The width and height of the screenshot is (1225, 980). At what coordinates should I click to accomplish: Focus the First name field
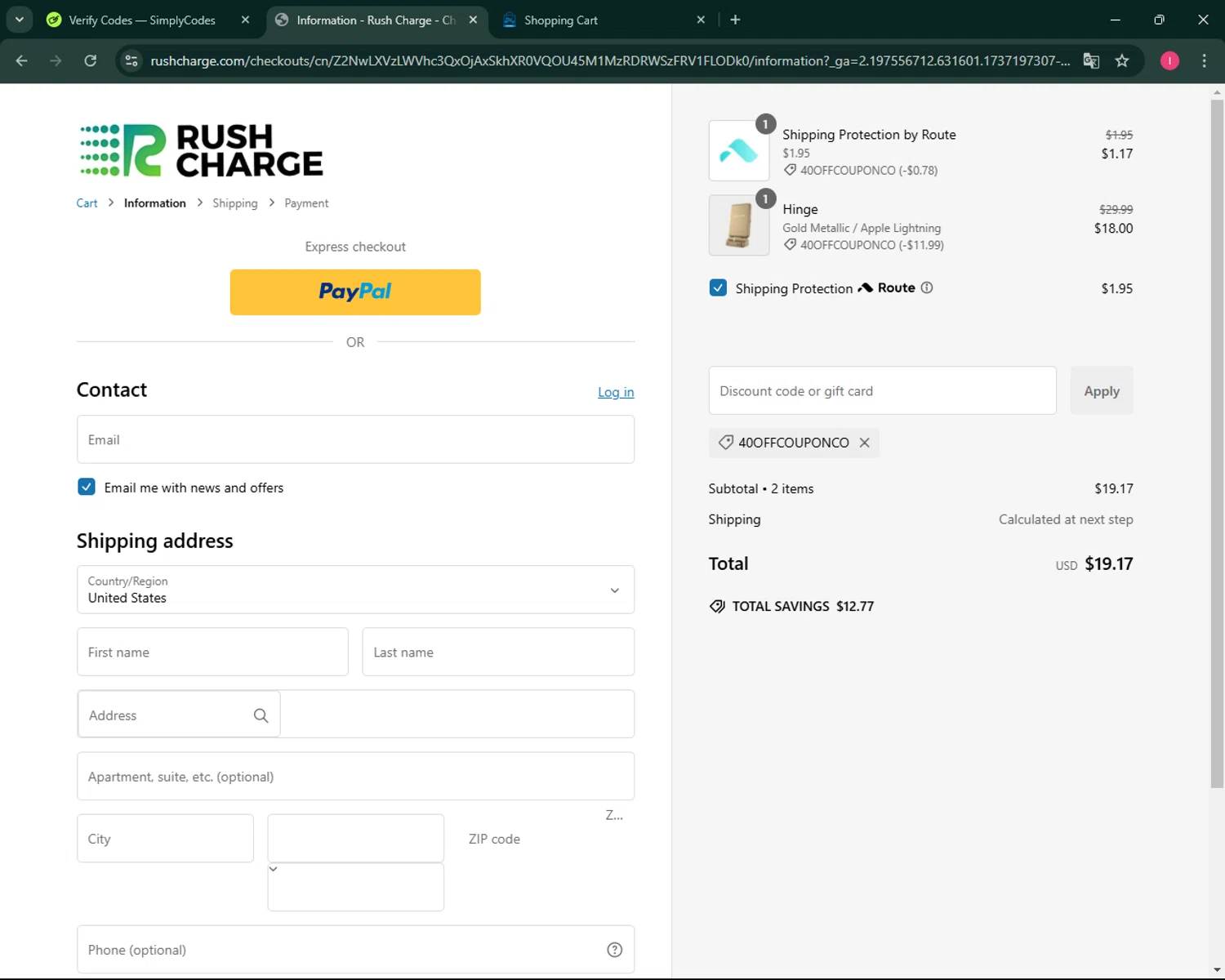pos(212,652)
